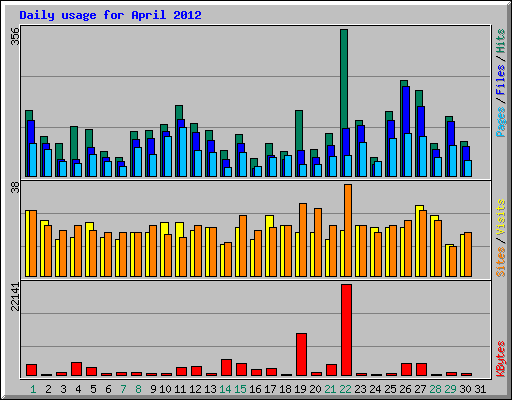Click day 19 on the x-axis

pos(300,389)
